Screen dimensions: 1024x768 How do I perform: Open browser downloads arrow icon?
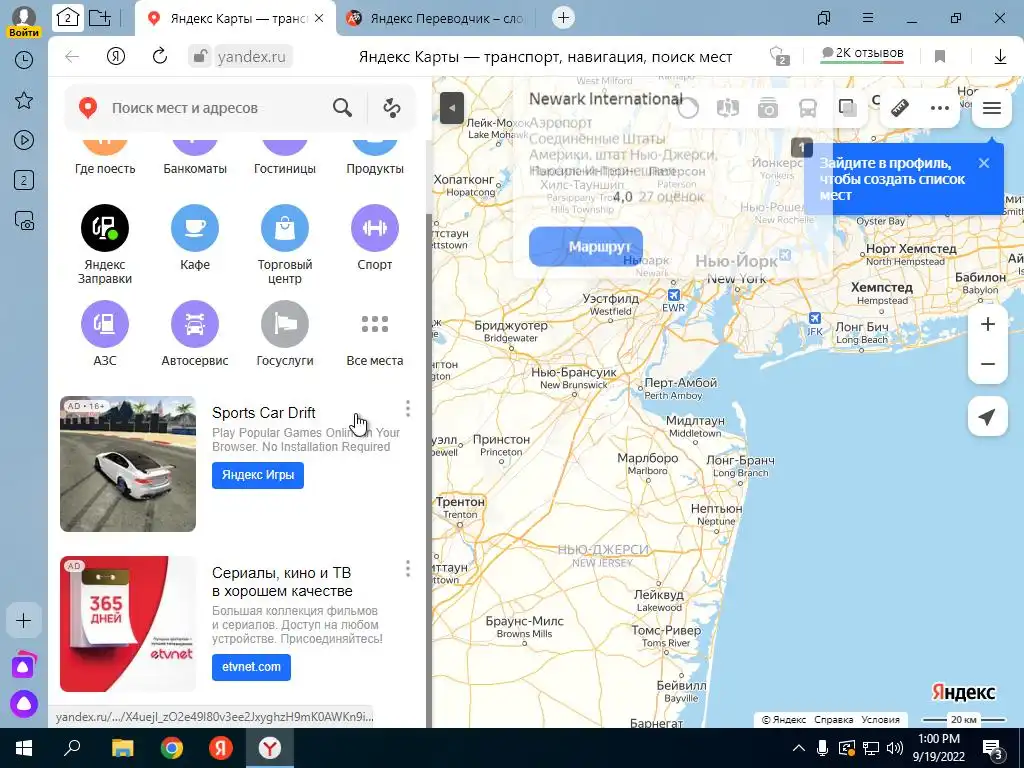pyautogui.click(x=1000, y=57)
